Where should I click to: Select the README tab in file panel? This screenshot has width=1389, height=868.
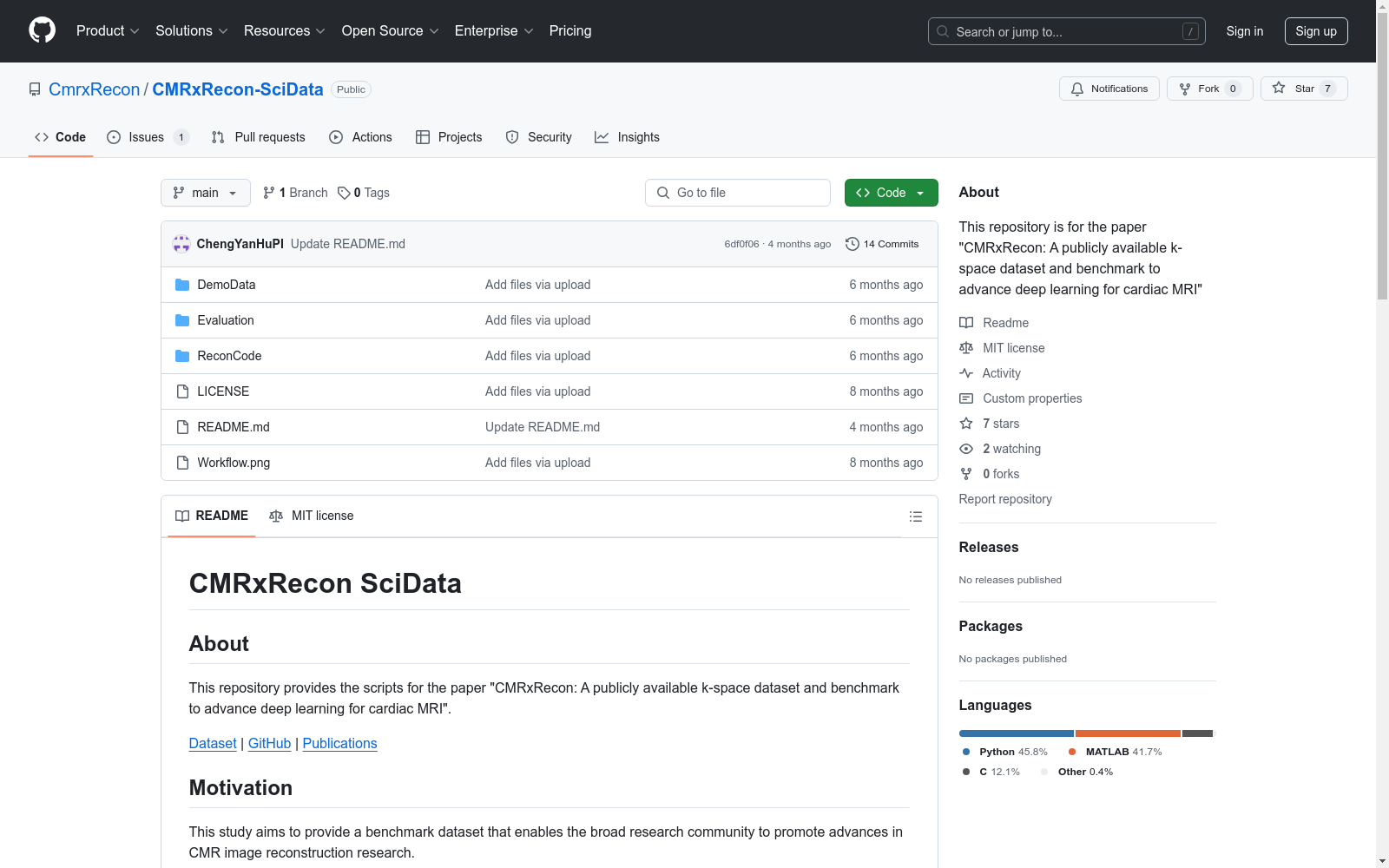pyautogui.click(x=212, y=516)
